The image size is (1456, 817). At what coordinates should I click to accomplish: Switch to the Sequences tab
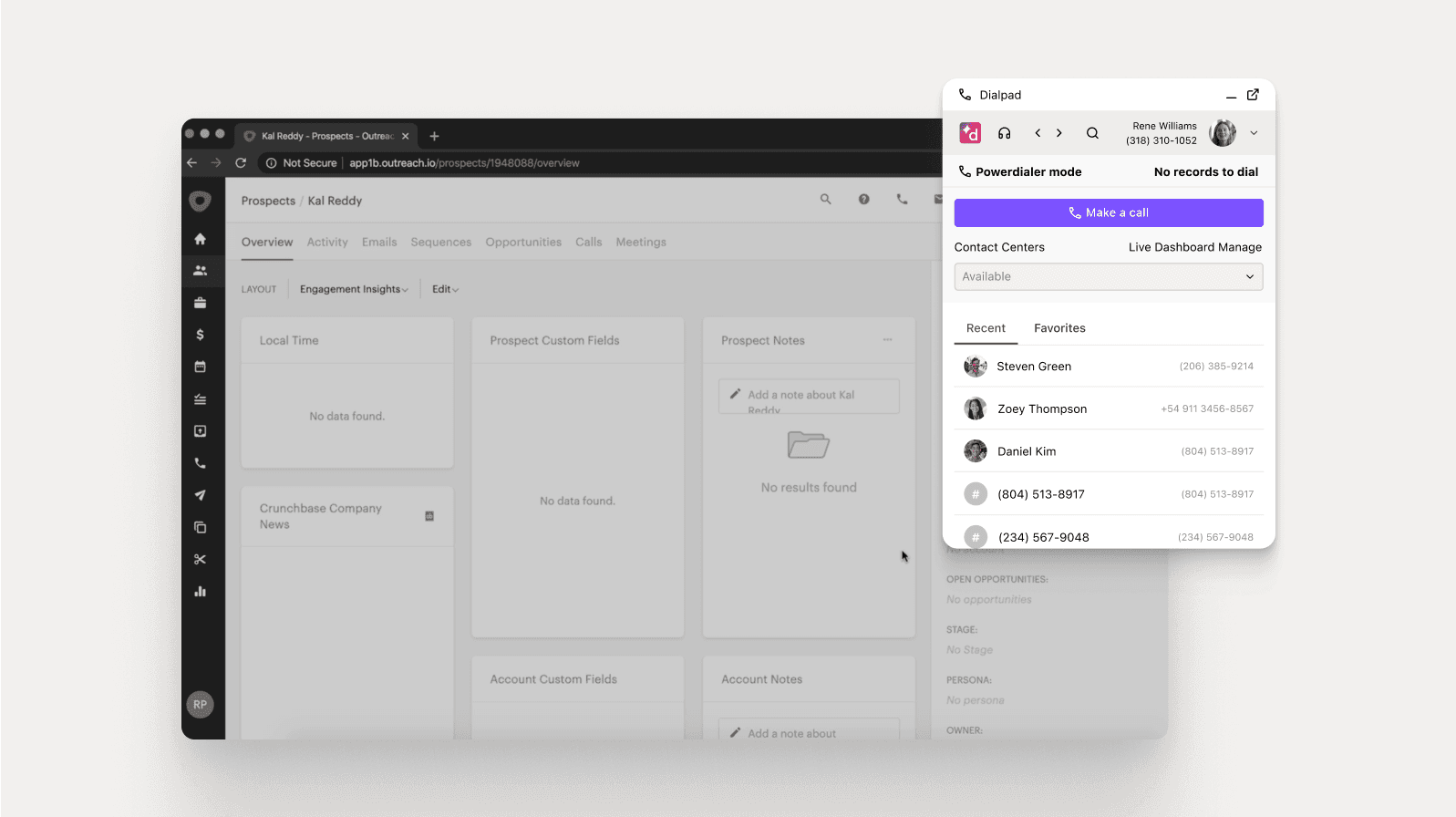440,243
